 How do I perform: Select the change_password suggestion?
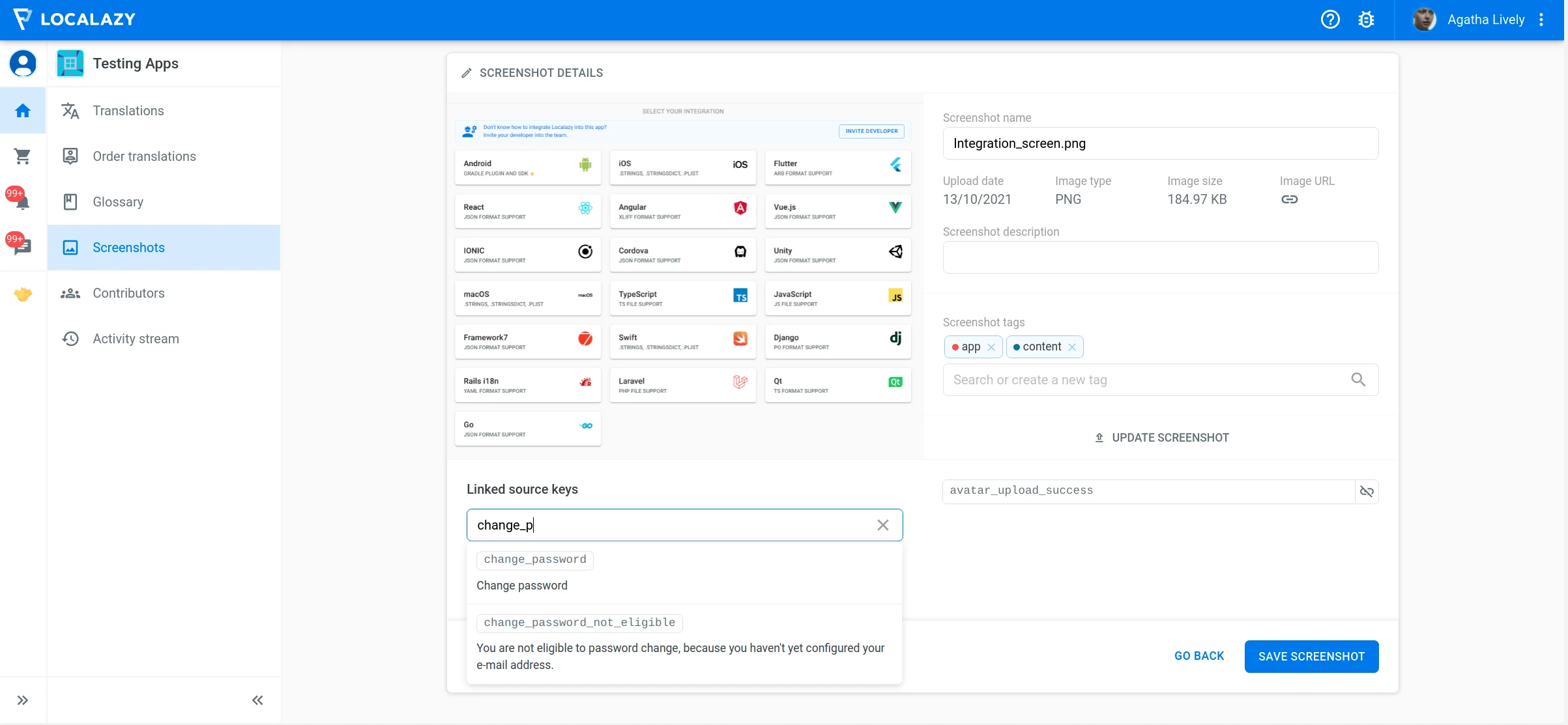534,560
